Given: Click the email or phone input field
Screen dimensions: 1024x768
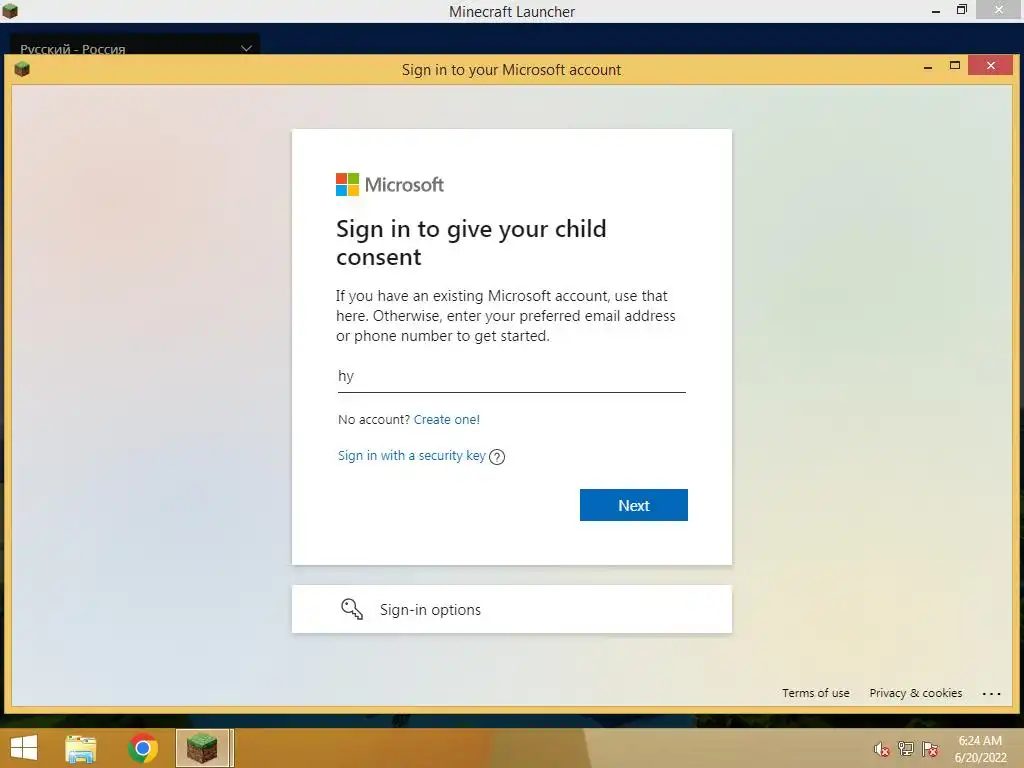Looking at the screenshot, I should [x=511, y=376].
